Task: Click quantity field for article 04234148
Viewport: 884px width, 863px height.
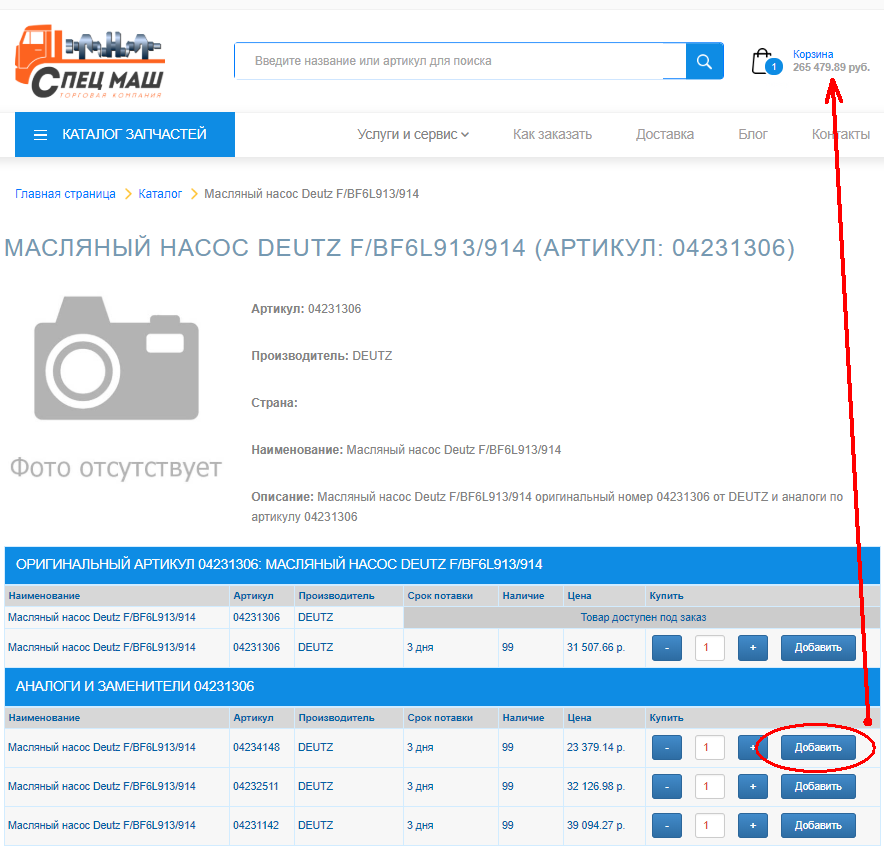Action: (x=710, y=747)
